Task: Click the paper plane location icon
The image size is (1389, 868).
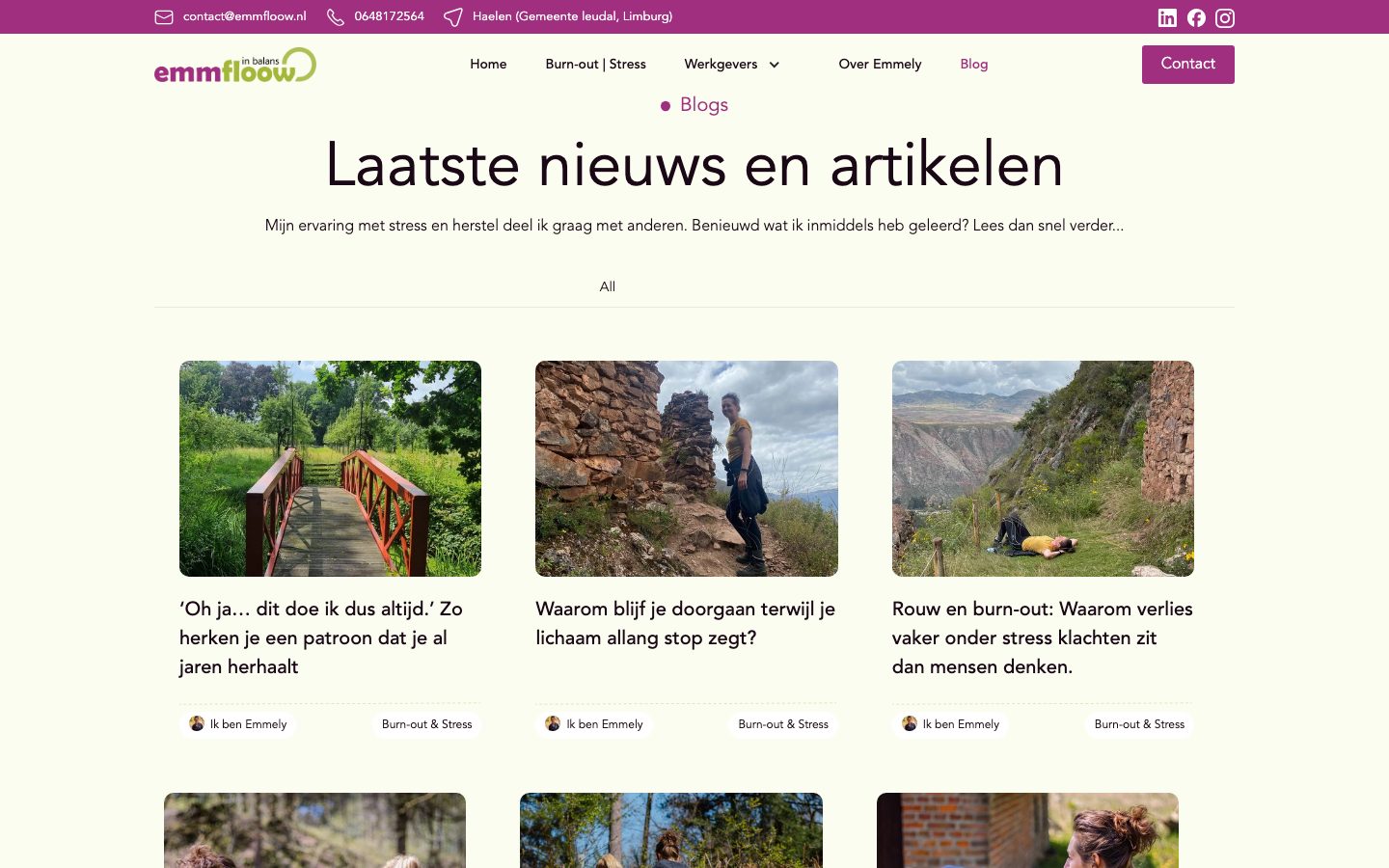Action: [x=452, y=16]
